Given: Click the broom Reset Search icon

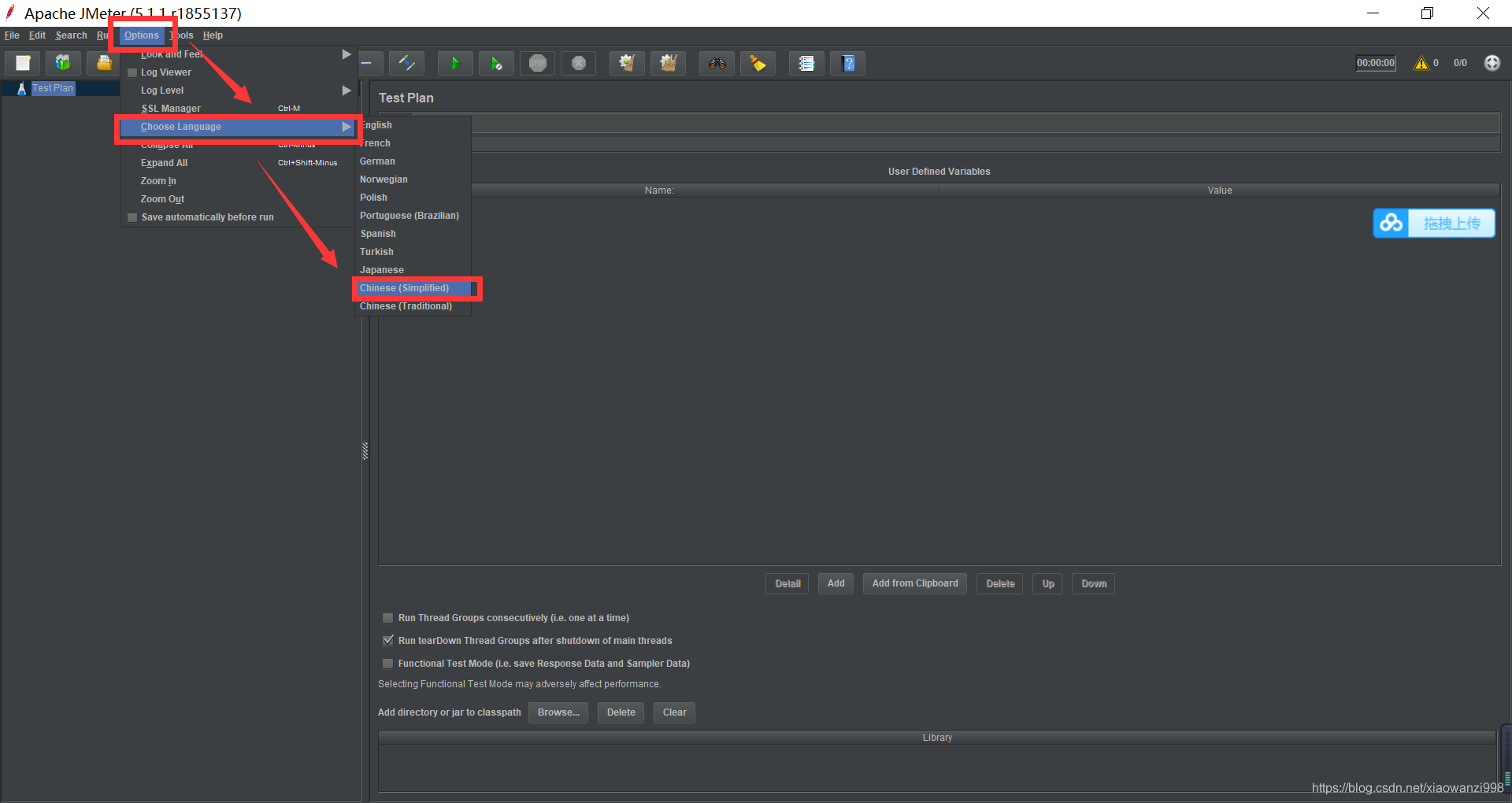Looking at the screenshot, I should [x=758, y=63].
